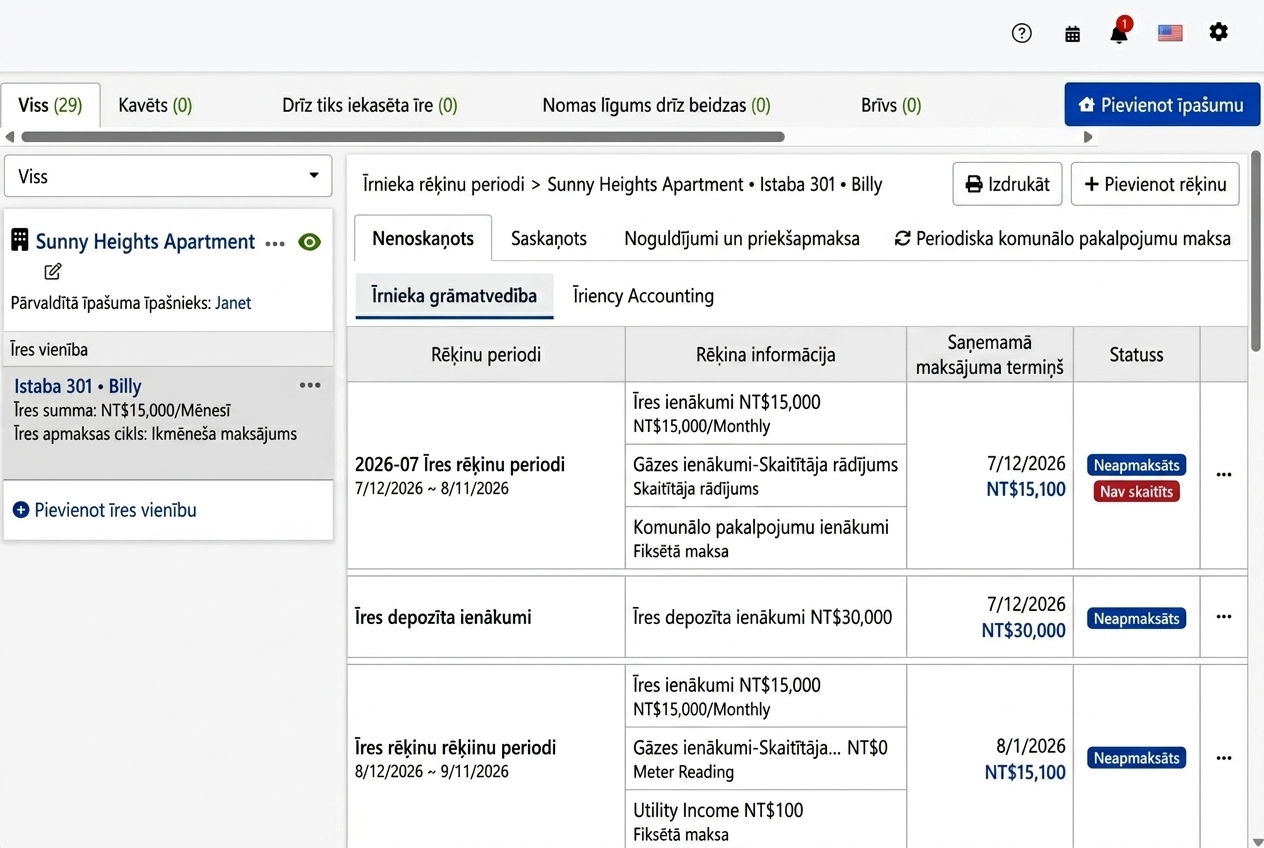Click the scroll-right arrow of tab scrollbar
1264x848 pixels.
pos(1089,137)
